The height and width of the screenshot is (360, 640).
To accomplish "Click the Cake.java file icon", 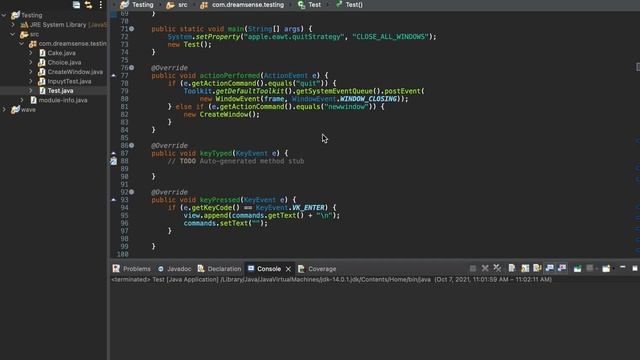I will click(x=42, y=53).
